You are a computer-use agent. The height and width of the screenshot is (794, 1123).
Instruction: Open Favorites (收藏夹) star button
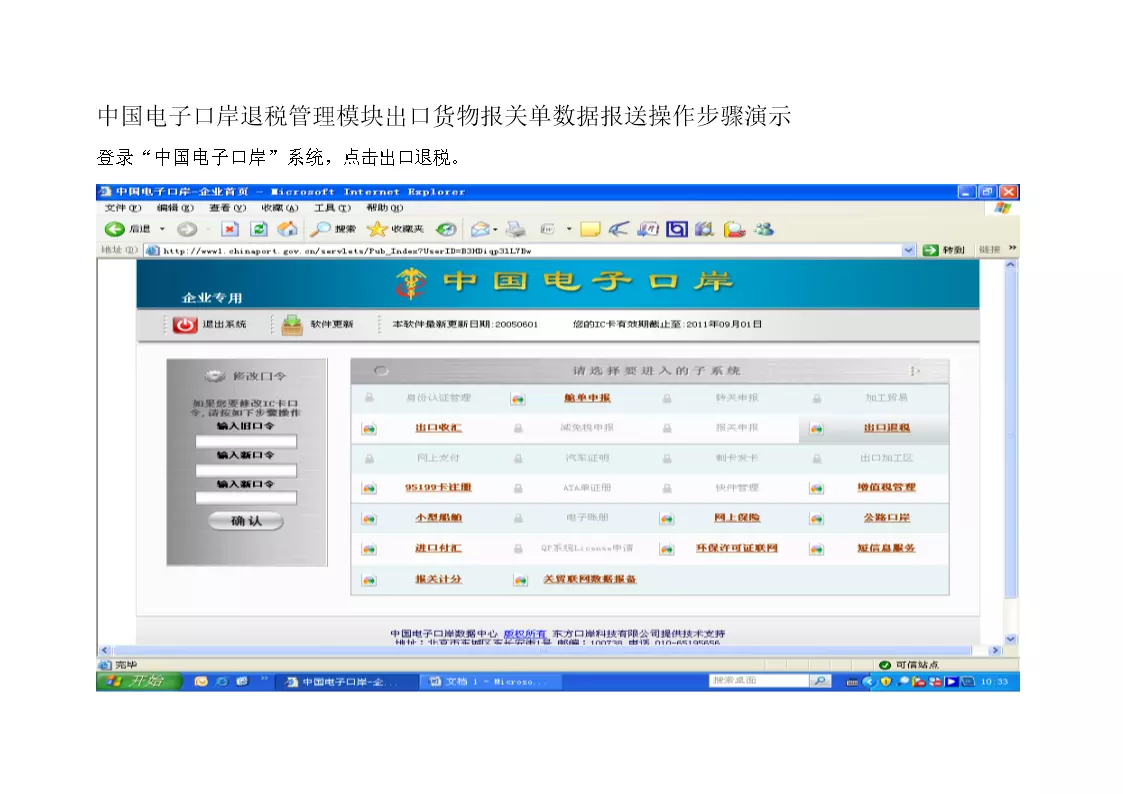[x=395, y=229]
